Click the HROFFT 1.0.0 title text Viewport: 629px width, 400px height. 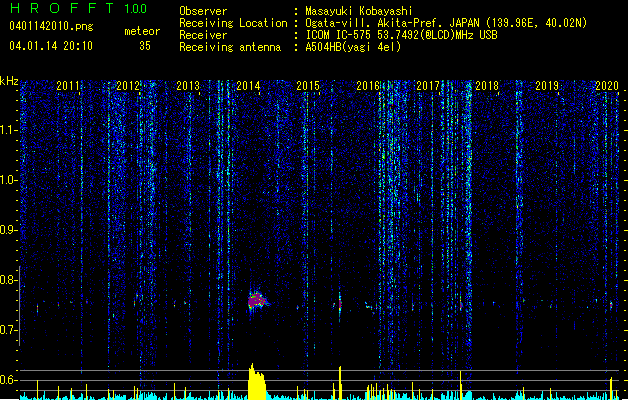tap(79, 8)
